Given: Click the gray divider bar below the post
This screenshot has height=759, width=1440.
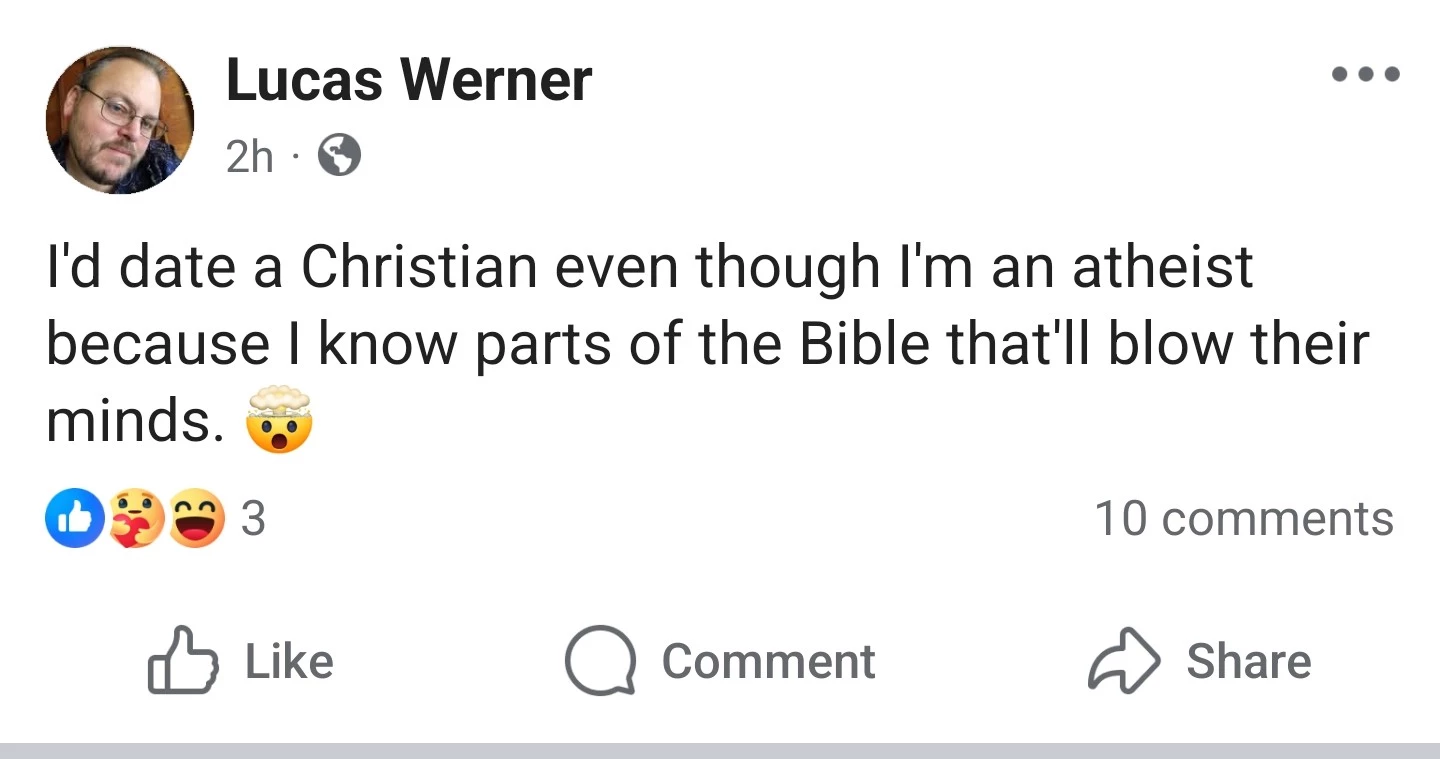Looking at the screenshot, I should pos(720,750).
